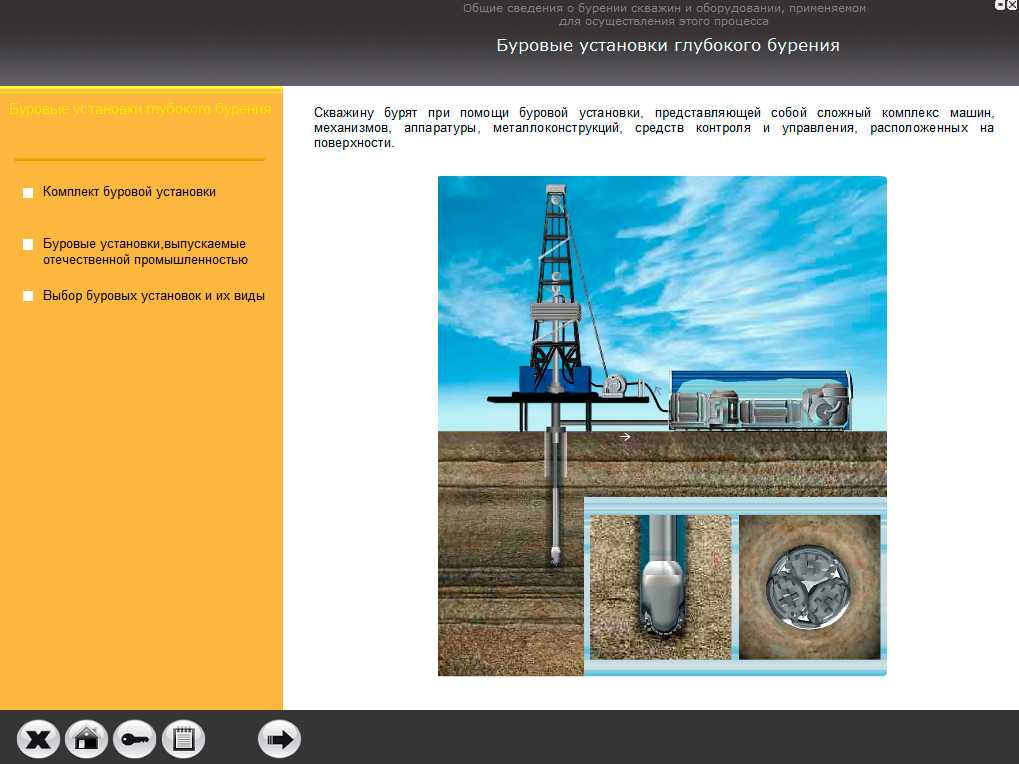Click white square bullet beside 'Выбор буровых установок'
The height and width of the screenshot is (764, 1019).
[x=28, y=296]
